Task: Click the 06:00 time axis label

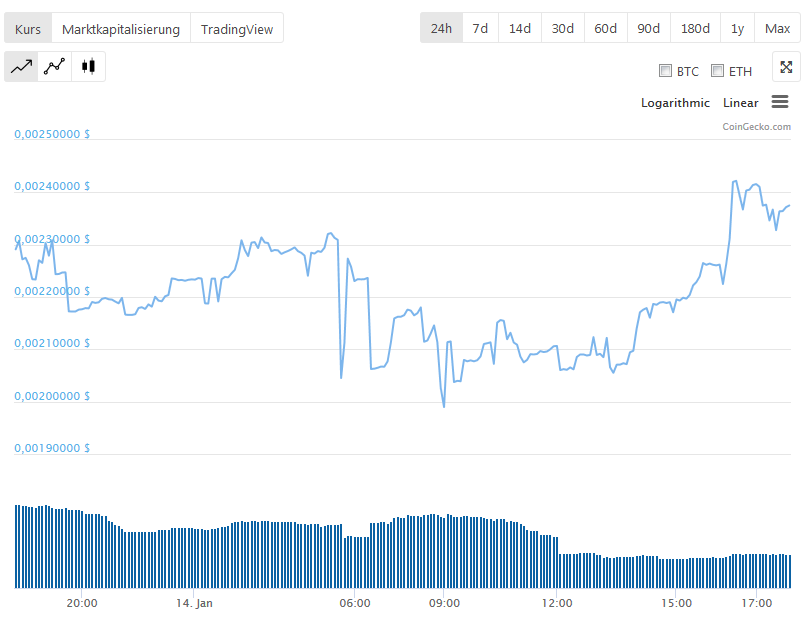Action: 355,603
